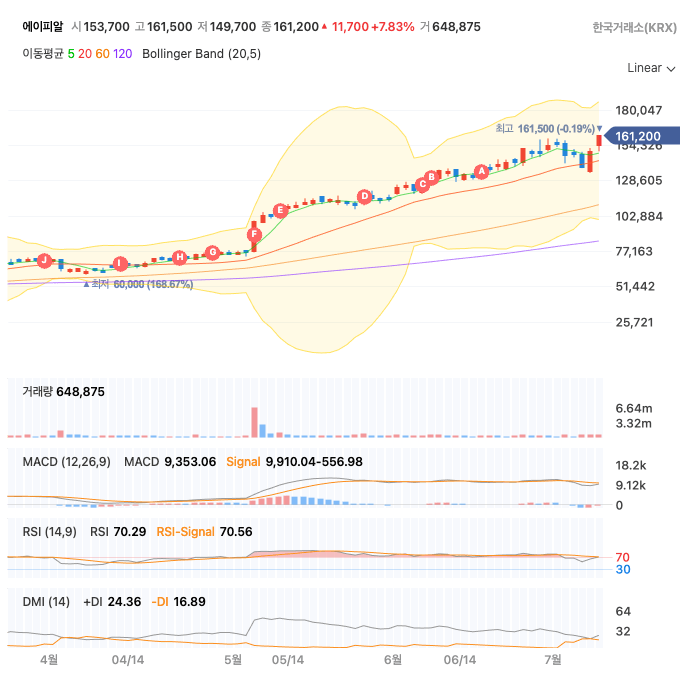Click the tallest volume bar in May

click(254, 422)
